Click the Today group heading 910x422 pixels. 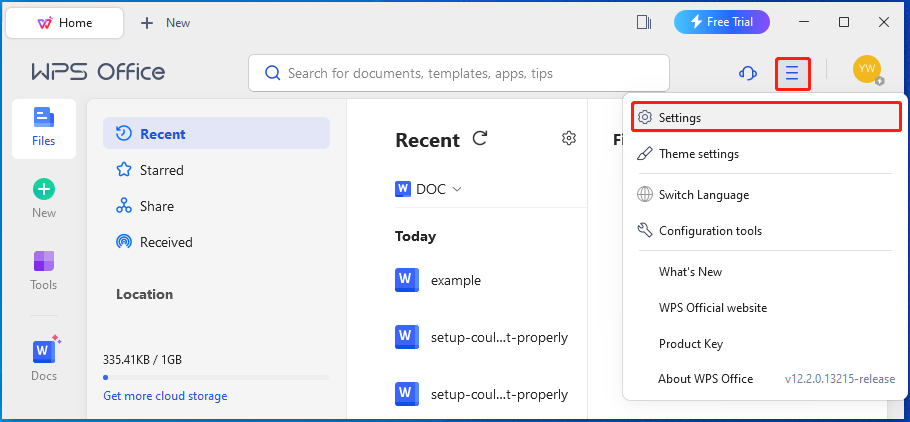[416, 236]
